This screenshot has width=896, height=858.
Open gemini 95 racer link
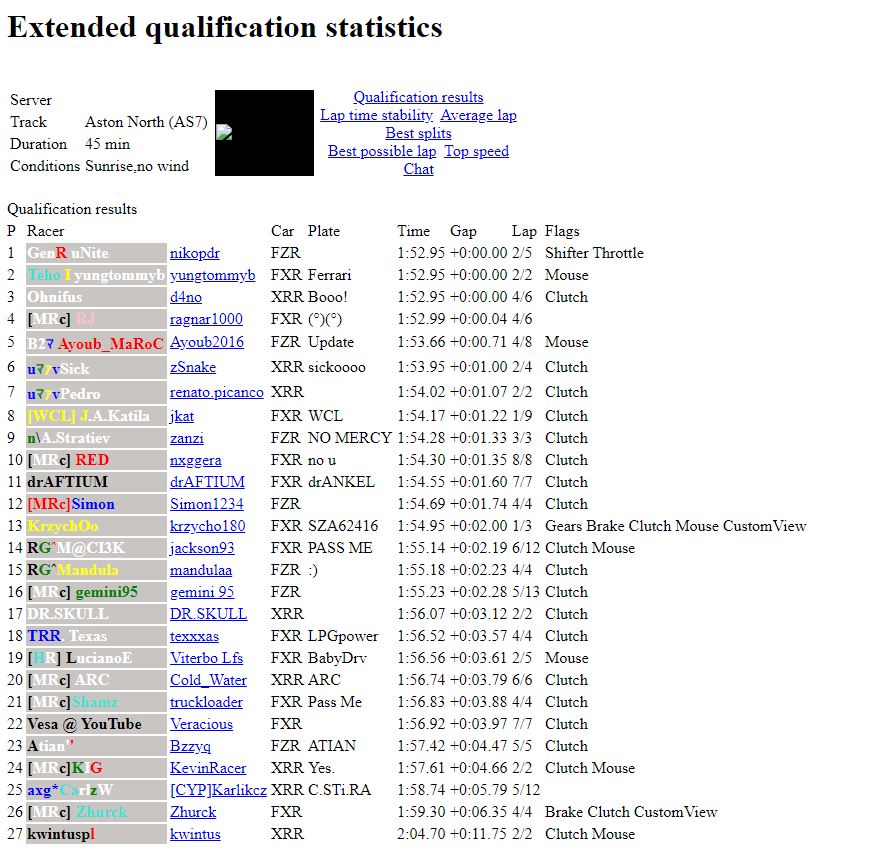tap(202, 592)
